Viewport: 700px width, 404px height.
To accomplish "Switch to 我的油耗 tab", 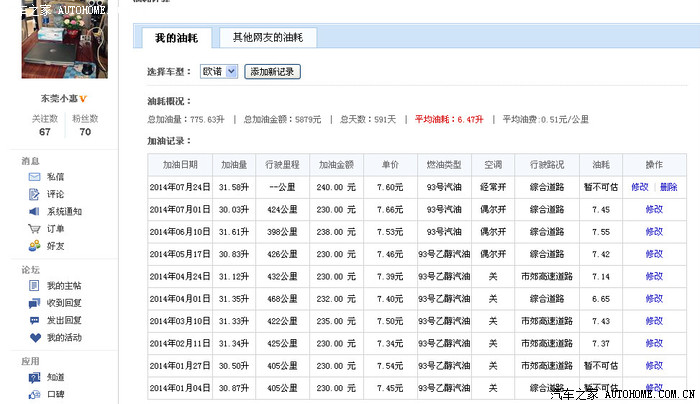I will click(x=175, y=38).
